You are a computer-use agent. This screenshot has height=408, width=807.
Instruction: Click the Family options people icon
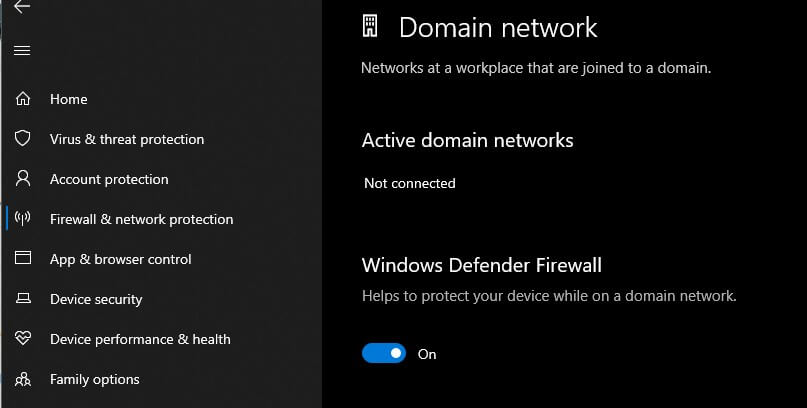[x=23, y=379]
